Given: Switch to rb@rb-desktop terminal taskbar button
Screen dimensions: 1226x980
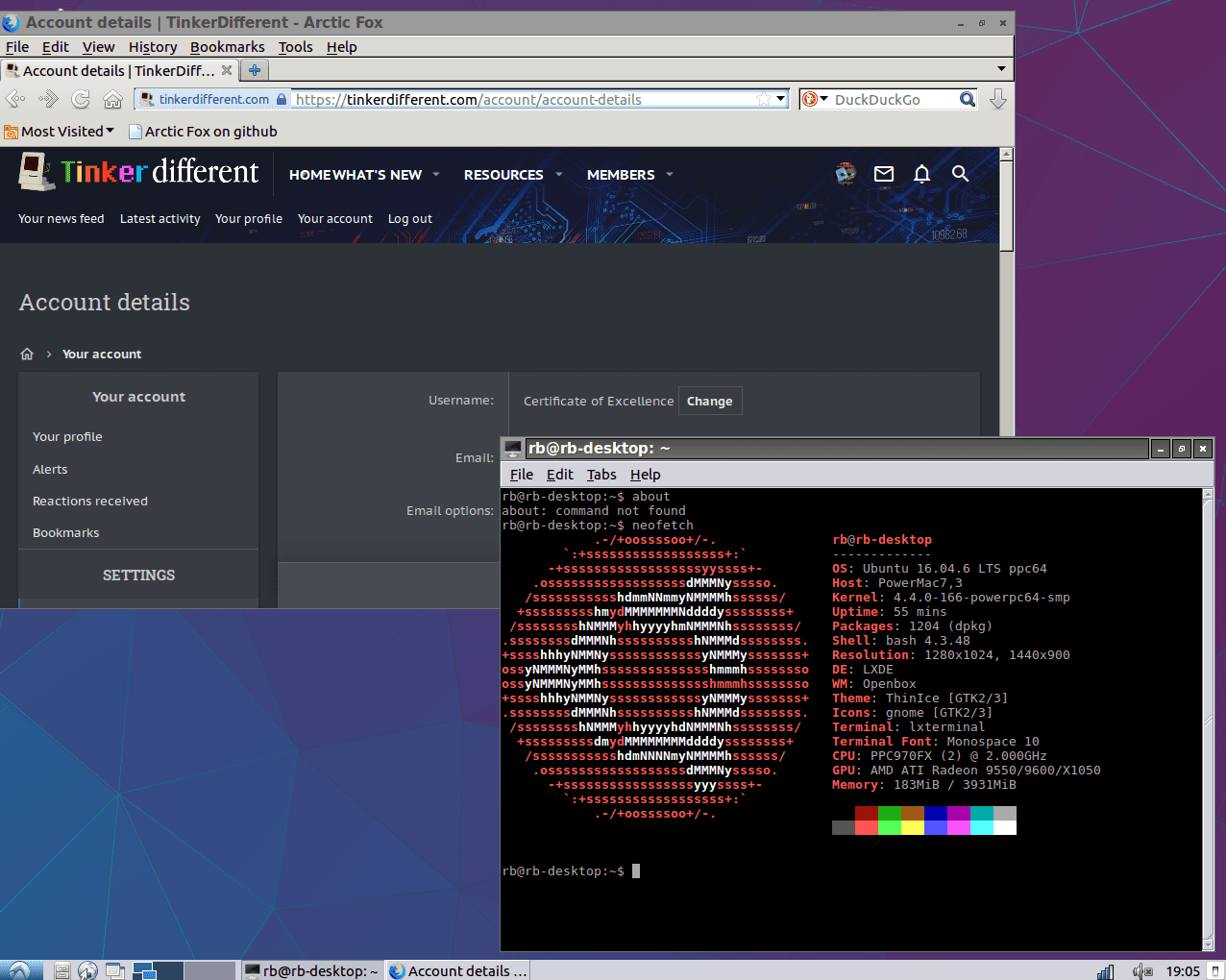Looking at the screenshot, I should [311, 970].
